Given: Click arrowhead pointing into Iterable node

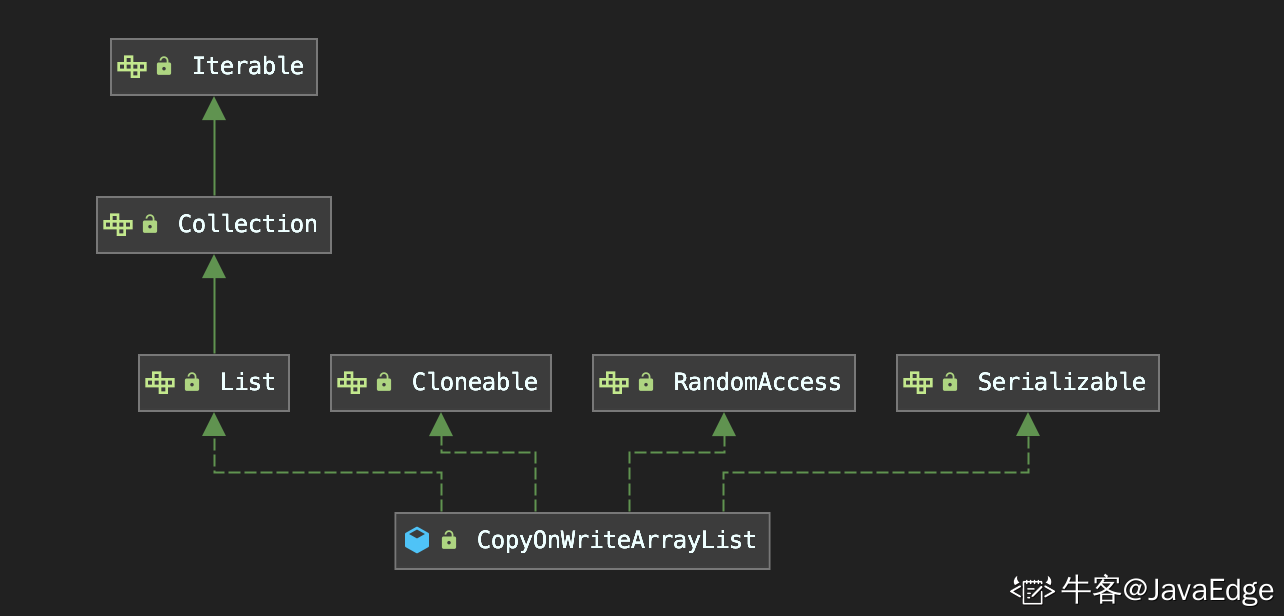Looking at the screenshot, I should click(214, 108).
